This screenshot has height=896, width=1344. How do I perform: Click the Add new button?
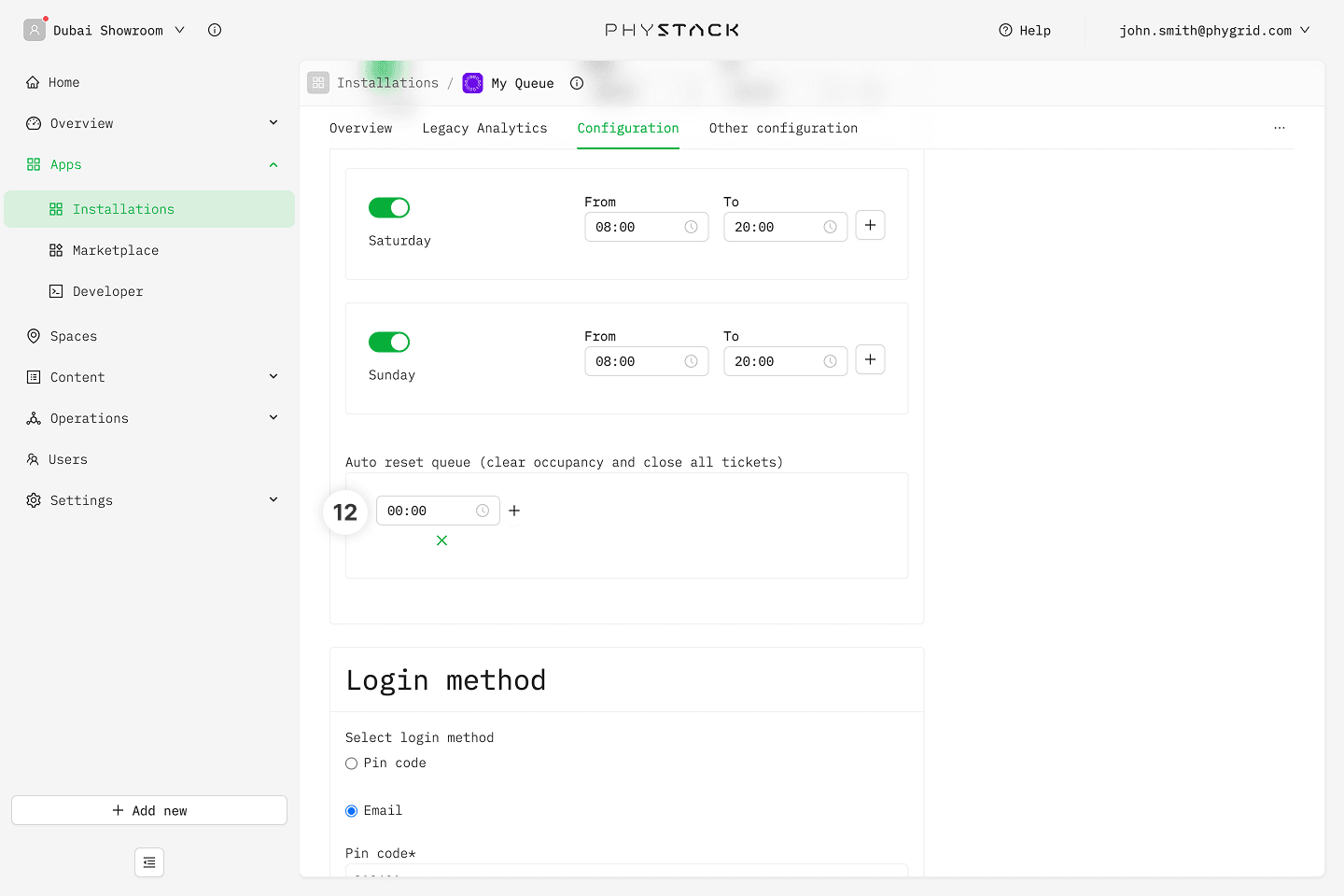[x=149, y=810]
